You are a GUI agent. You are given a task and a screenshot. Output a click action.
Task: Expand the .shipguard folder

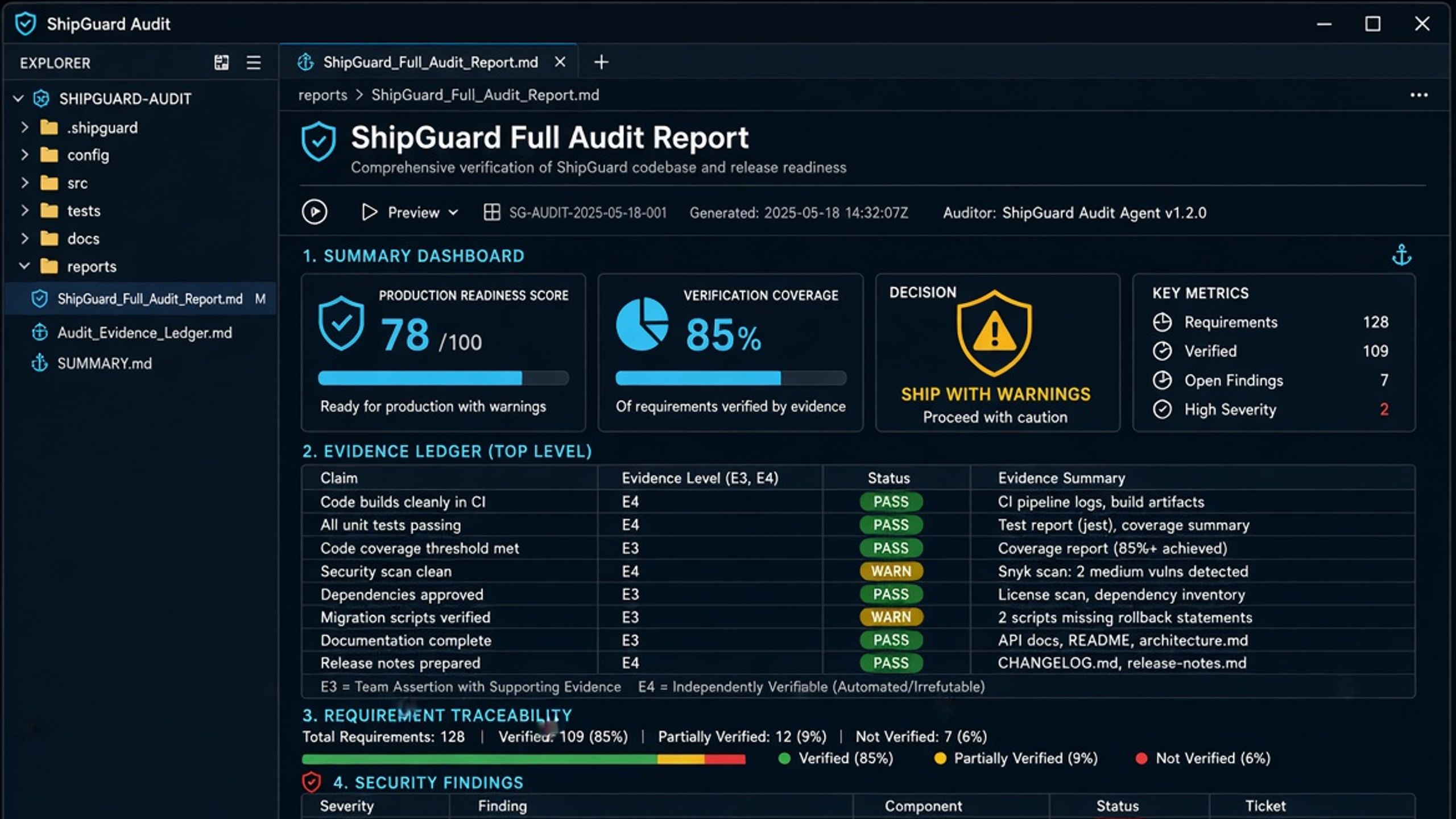[x=24, y=127]
